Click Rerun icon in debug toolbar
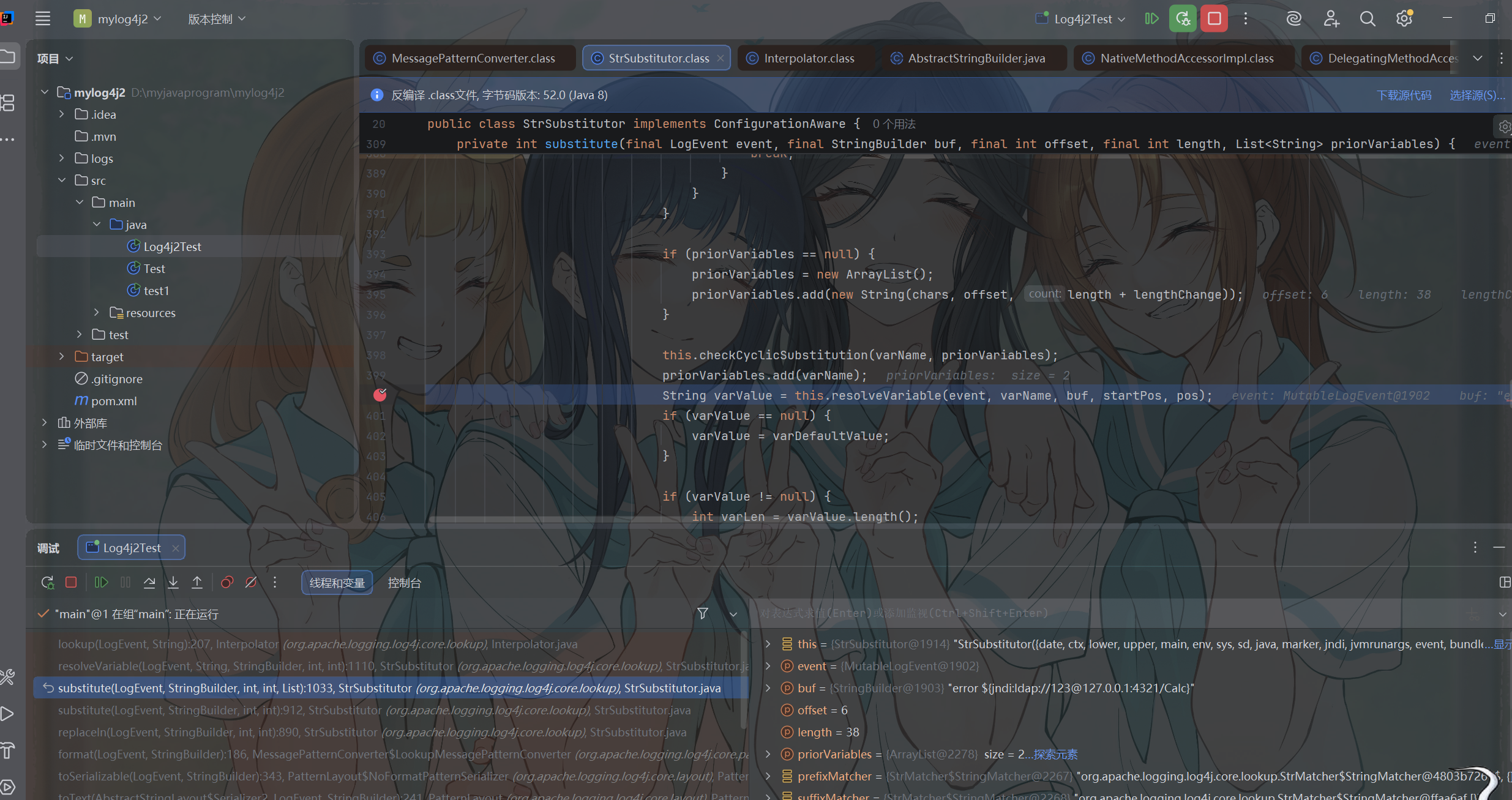Viewport: 1512px width, 800px height. tap(47, 583)
